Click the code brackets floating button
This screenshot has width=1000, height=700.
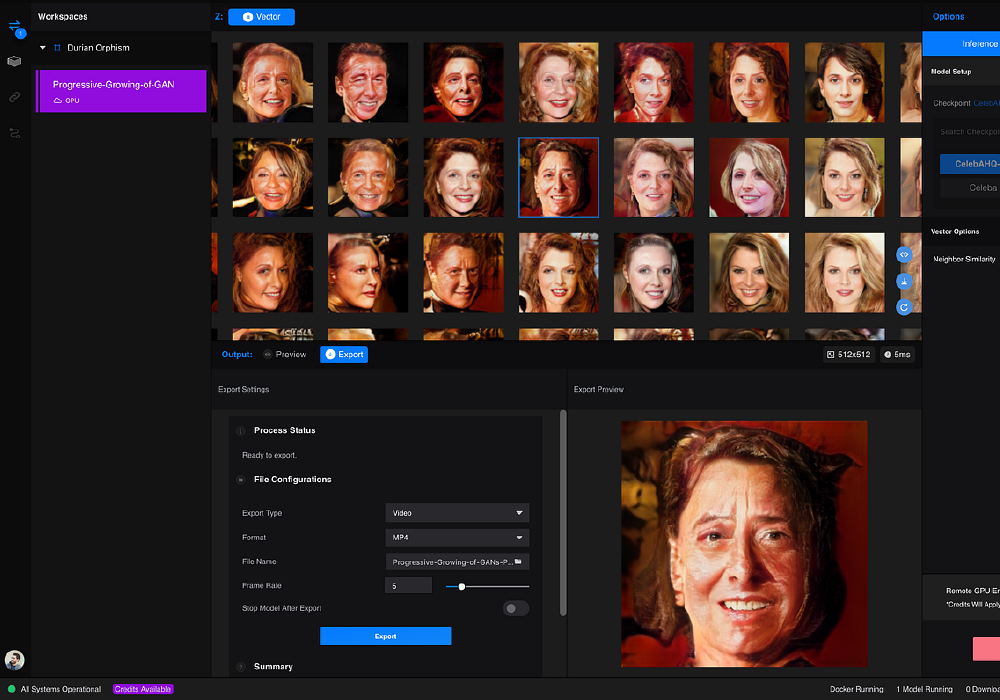tap(904, 255)
